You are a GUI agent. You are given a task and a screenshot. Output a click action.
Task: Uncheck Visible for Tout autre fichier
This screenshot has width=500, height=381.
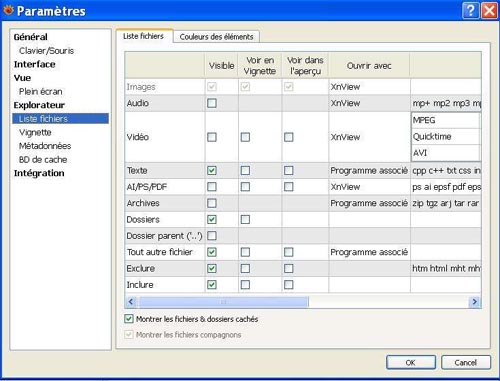click(212, 252)
